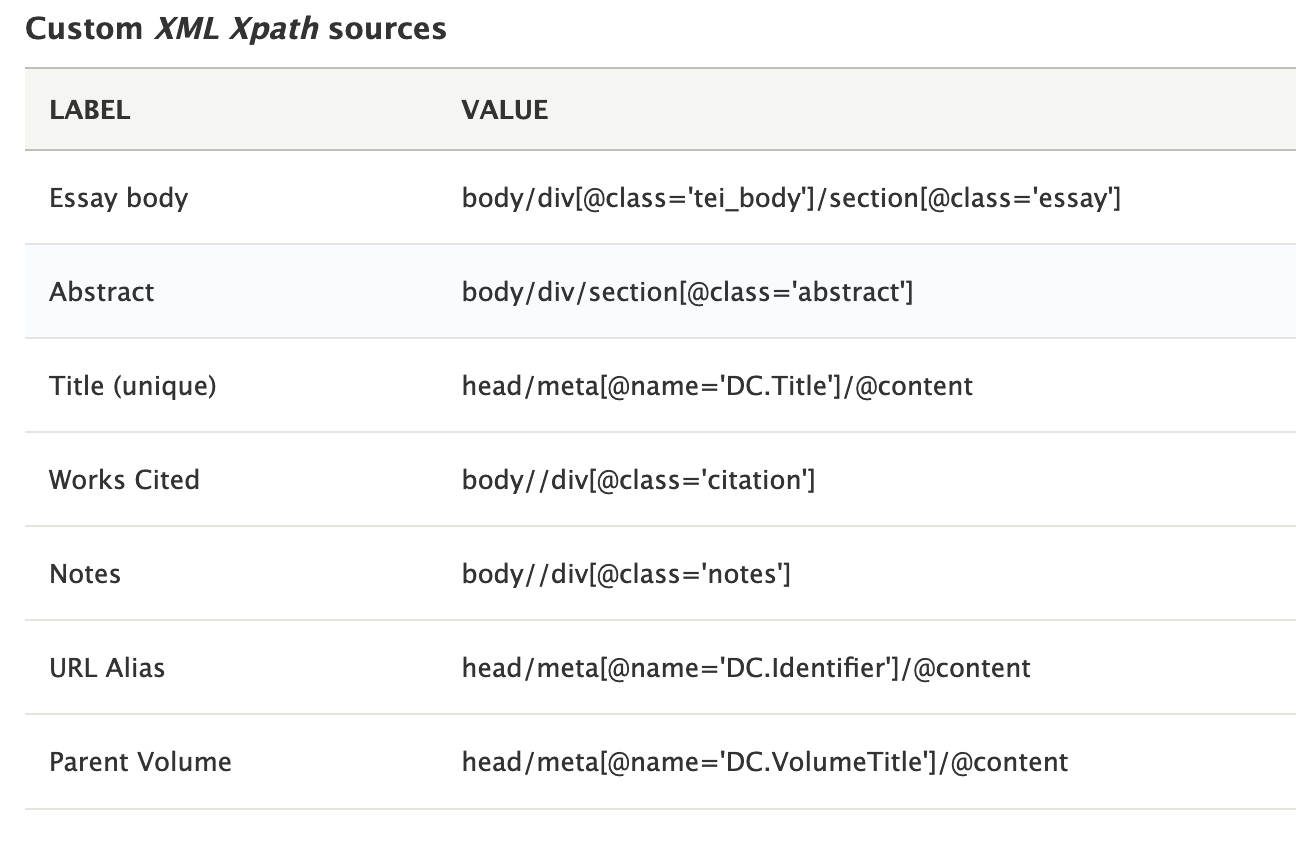Click the DC.VolumeTitle meta xpath value
The width and height of the screenshot is (1296, 844).
click(x=765, y=763)
